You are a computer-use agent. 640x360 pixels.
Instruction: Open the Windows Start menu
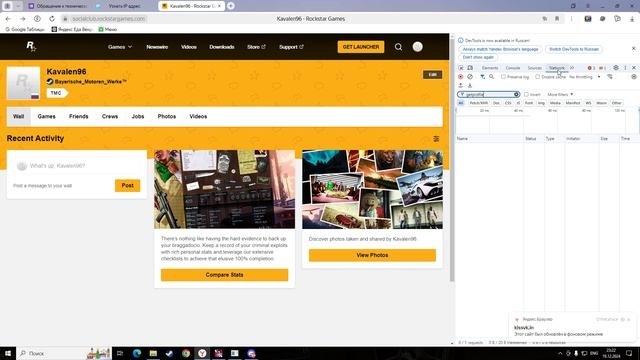click(x=8, y=353)
